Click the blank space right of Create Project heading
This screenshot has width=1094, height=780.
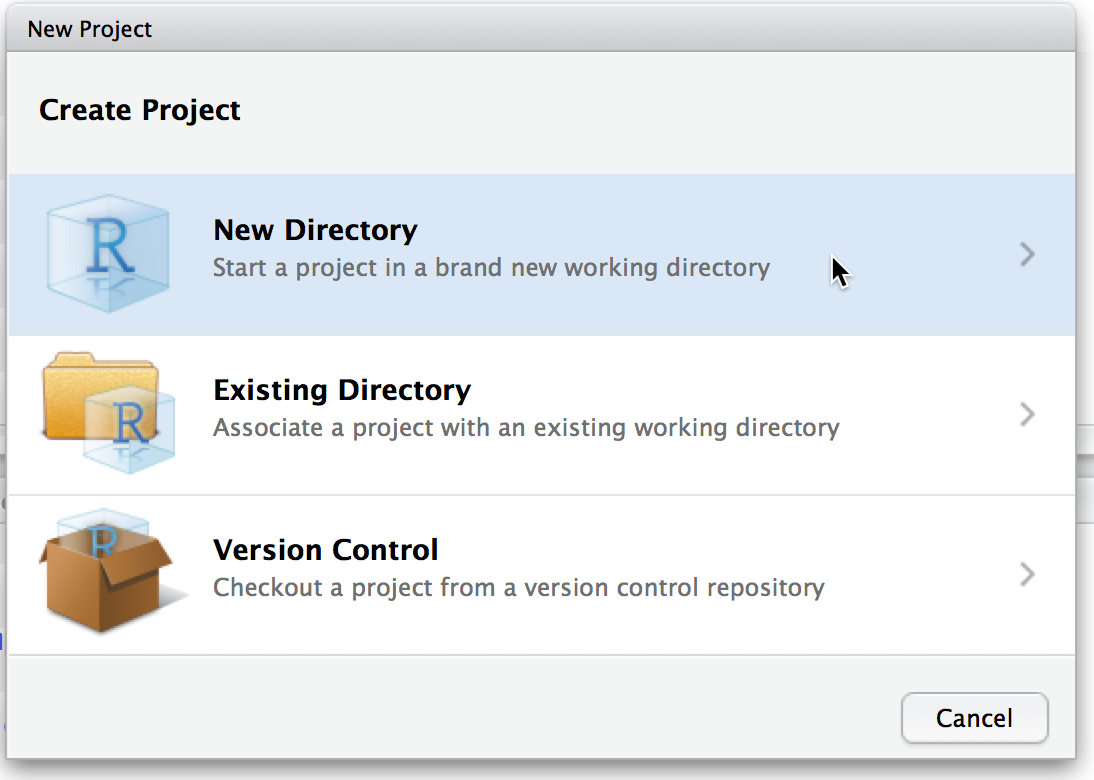(650, 110)
